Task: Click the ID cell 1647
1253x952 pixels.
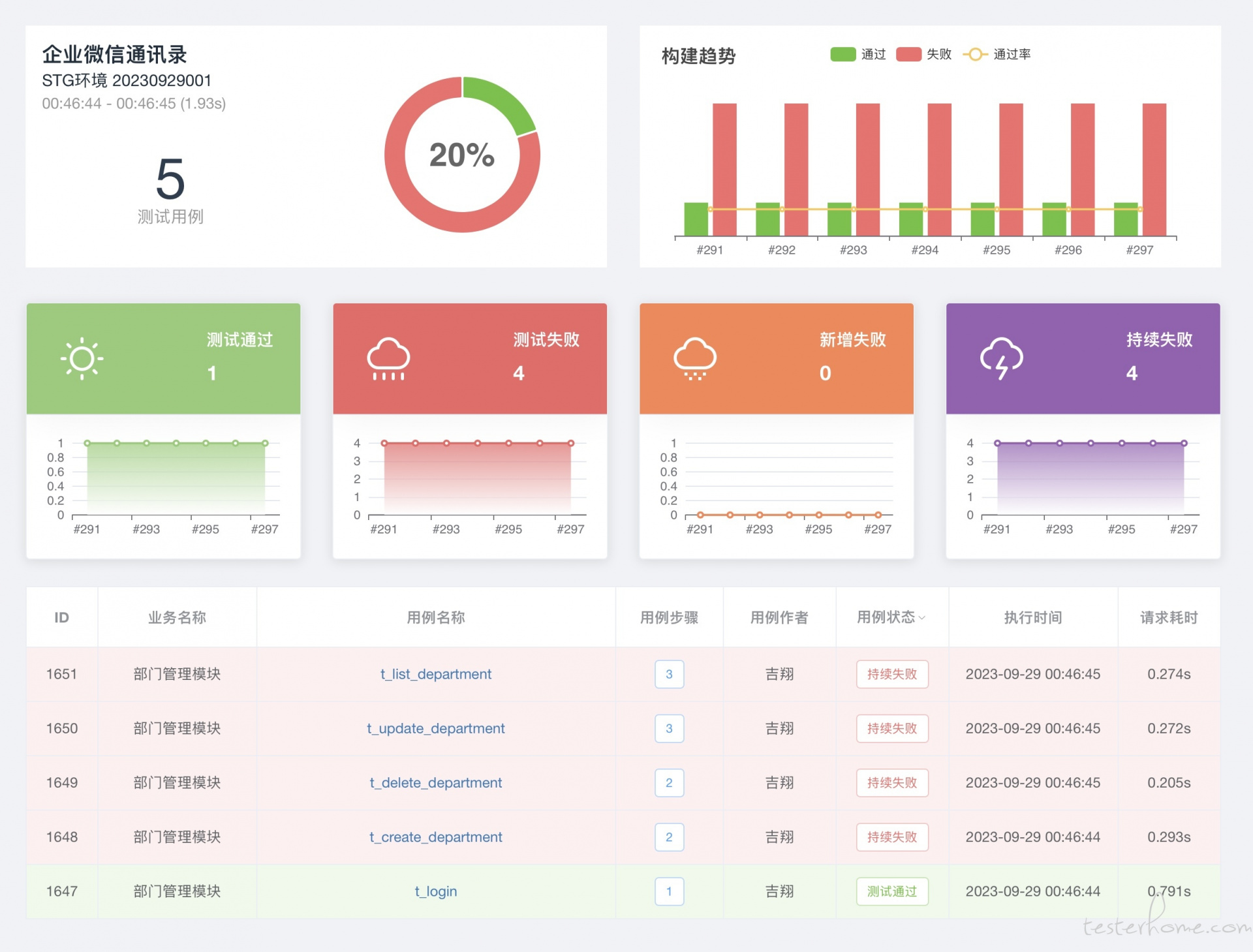Action: click(x=62, y=891)
